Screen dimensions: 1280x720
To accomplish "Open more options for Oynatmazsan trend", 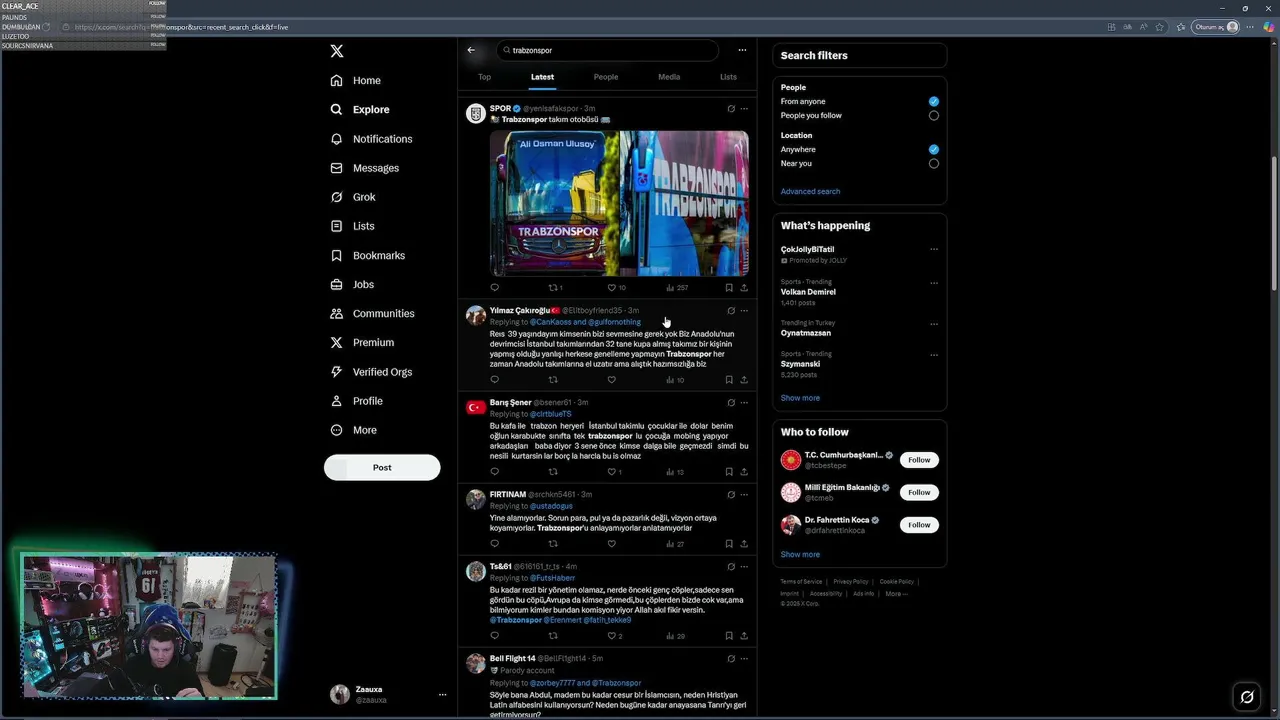I will pyautogui.click(x=934, y=324).
